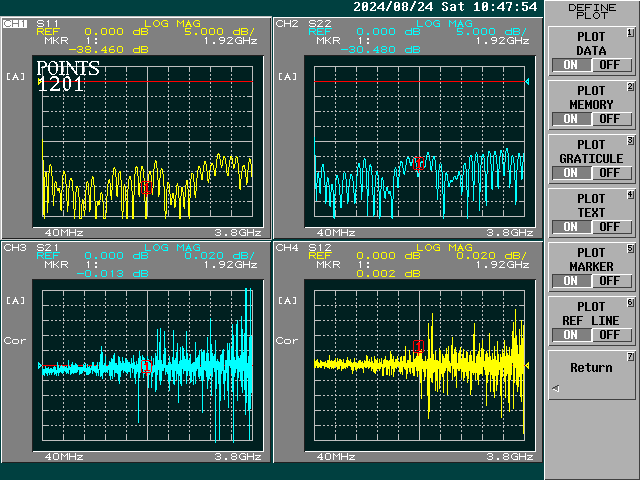The height and width of the screenshot is (480, 640).
Task: Click marker 1 on the S21 trace
Action: tap(147, 366)
